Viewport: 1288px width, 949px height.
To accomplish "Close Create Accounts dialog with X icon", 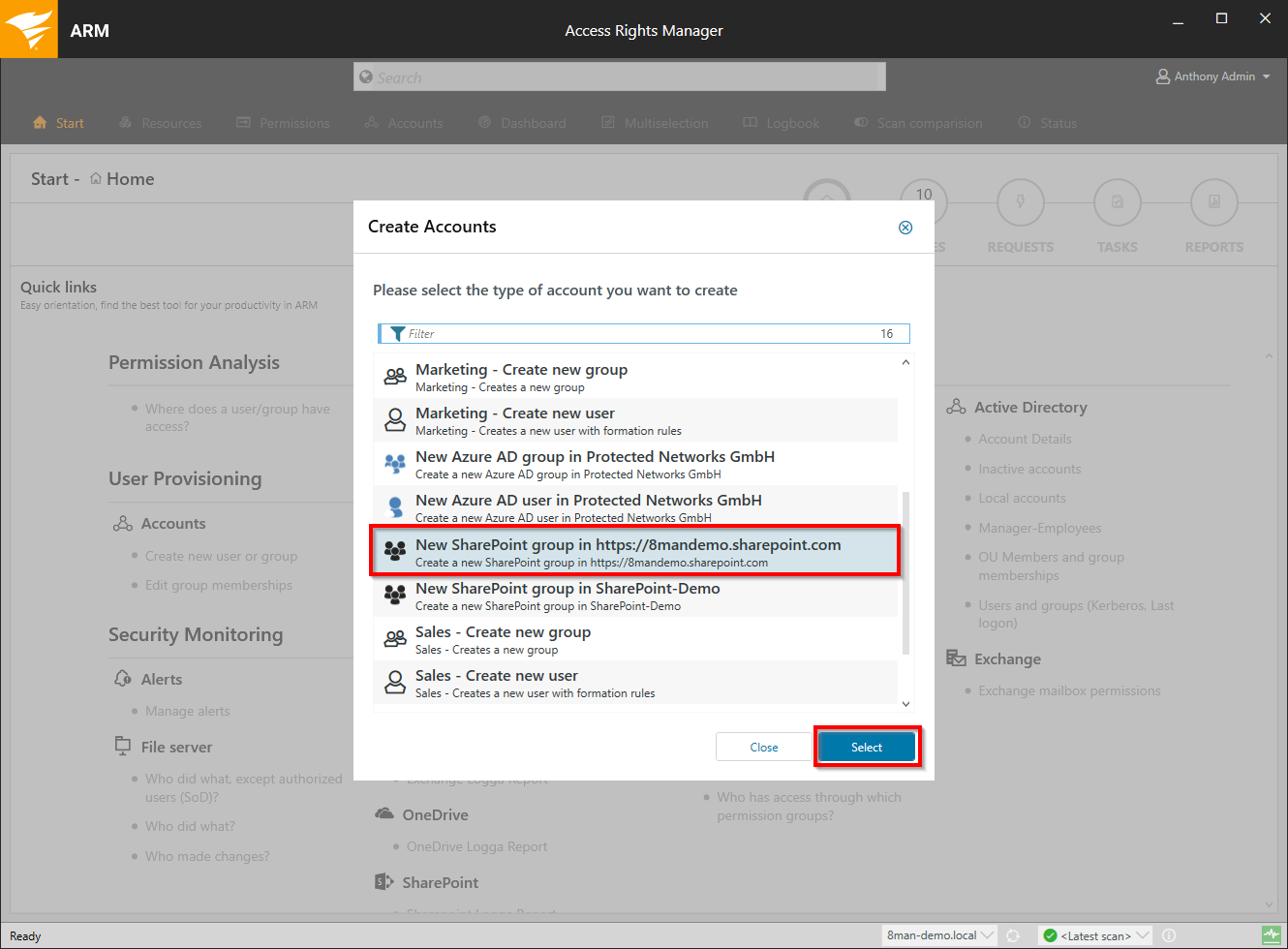I will point(905,228).
